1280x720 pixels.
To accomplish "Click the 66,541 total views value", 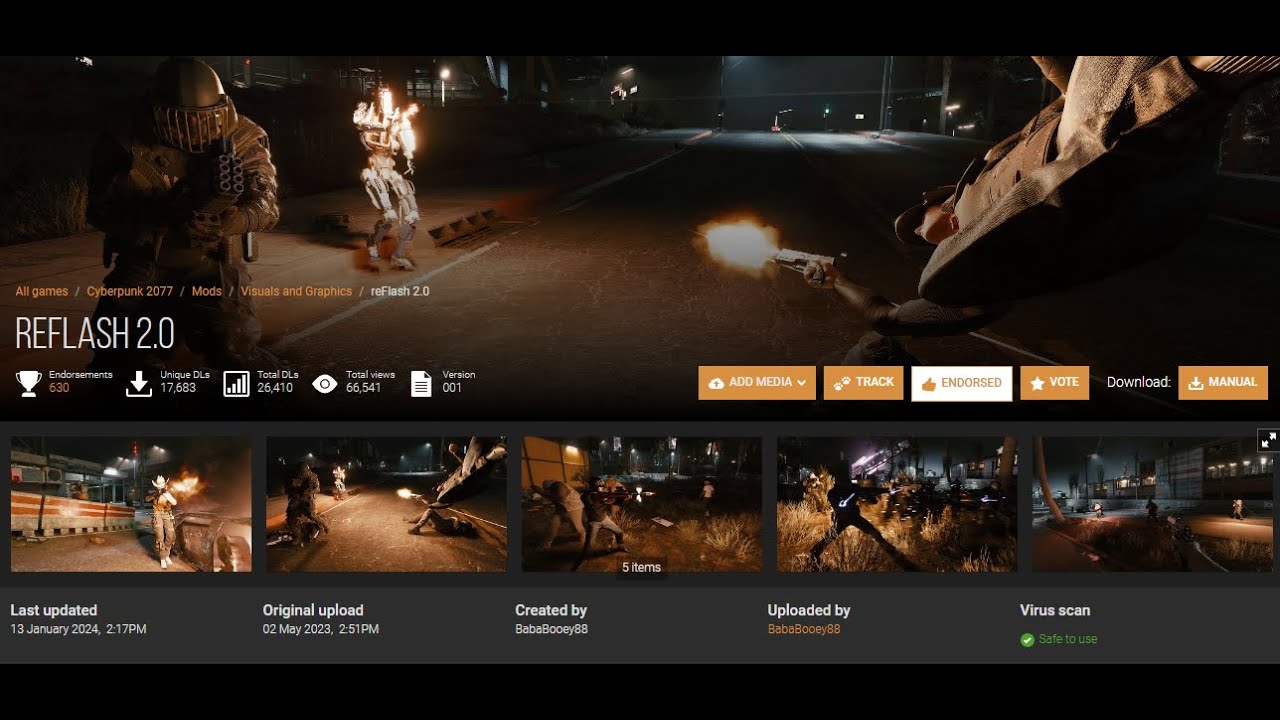I will point(364,388).
